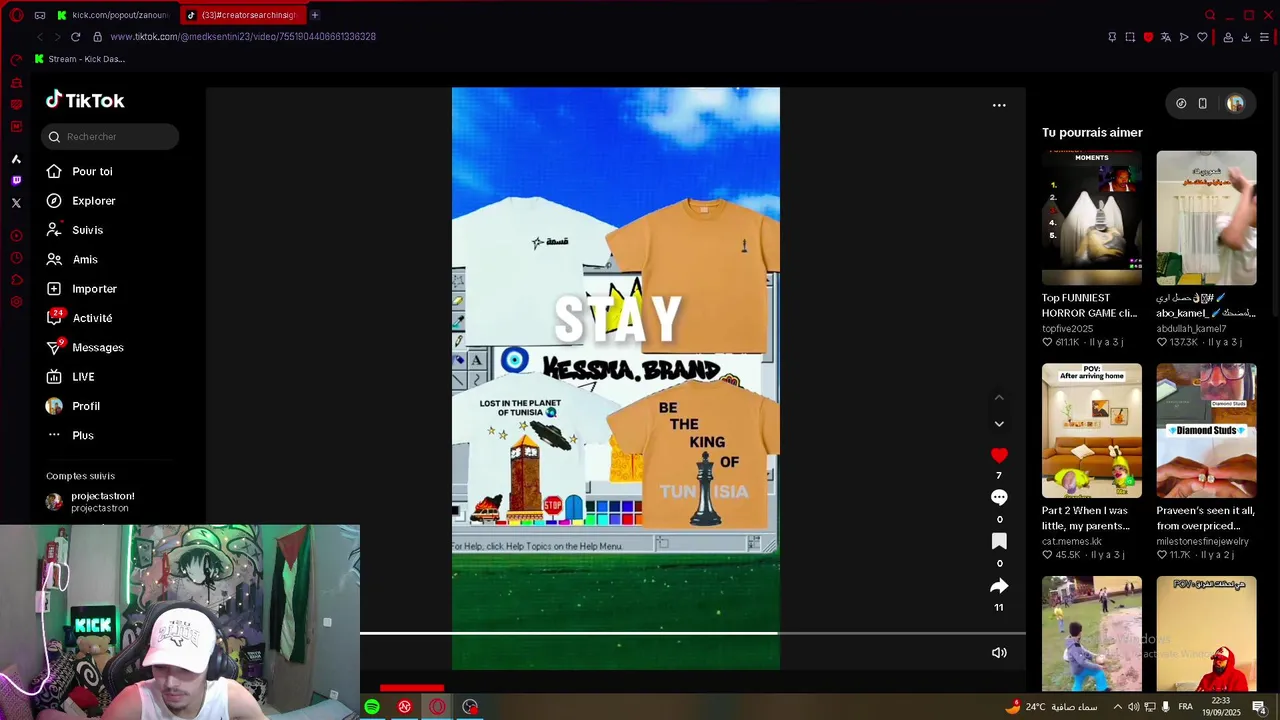Open the Diamond Studs video thumbnail
Viewport: 1280px width, 720px height.
[1206, 430]
